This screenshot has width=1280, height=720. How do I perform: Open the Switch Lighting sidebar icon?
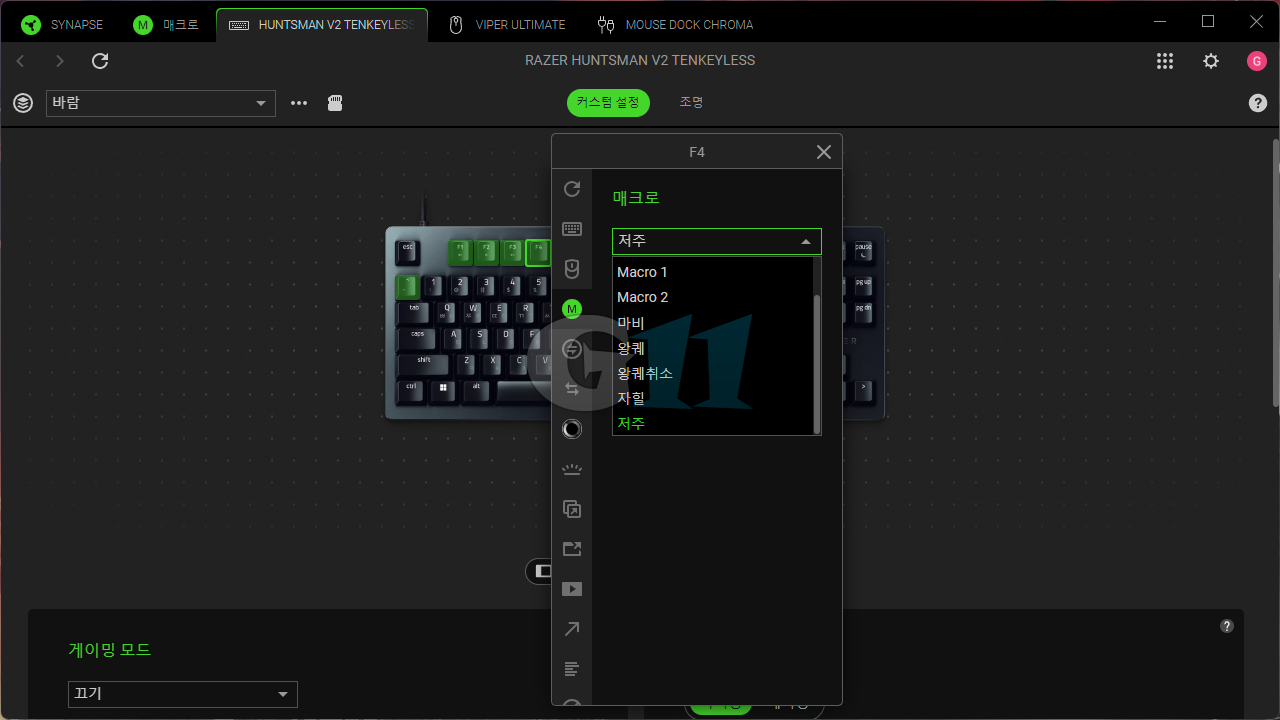(572, 469)
